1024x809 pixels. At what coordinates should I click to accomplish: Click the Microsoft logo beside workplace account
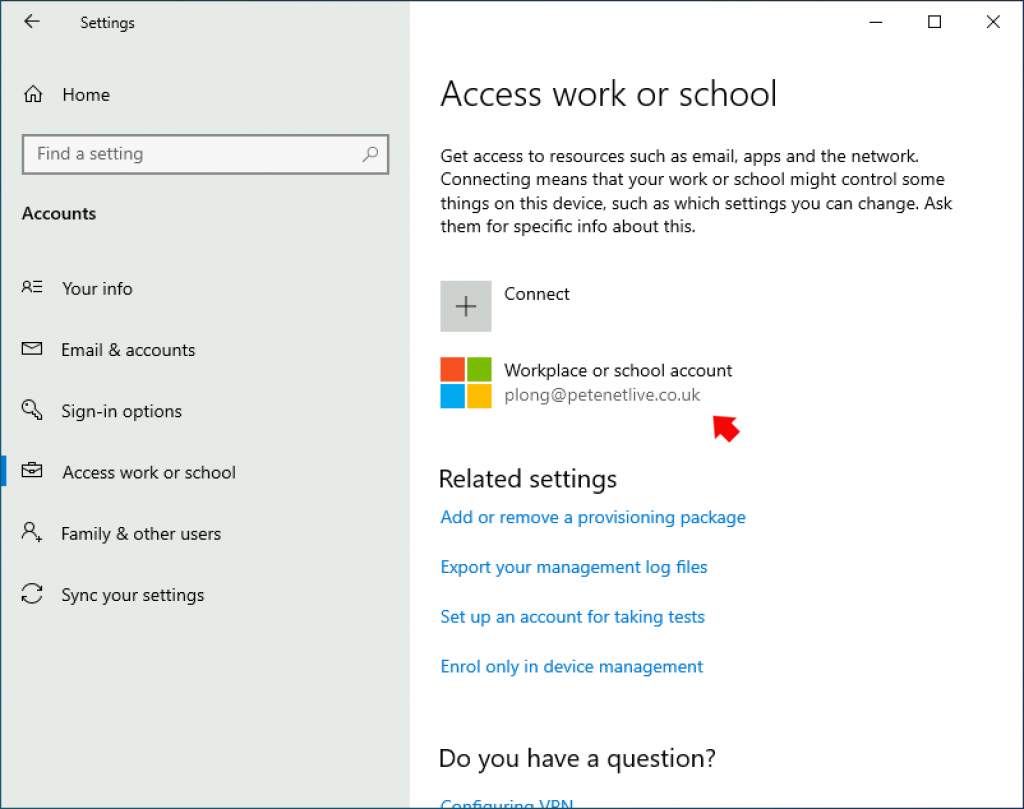(466, 383)
